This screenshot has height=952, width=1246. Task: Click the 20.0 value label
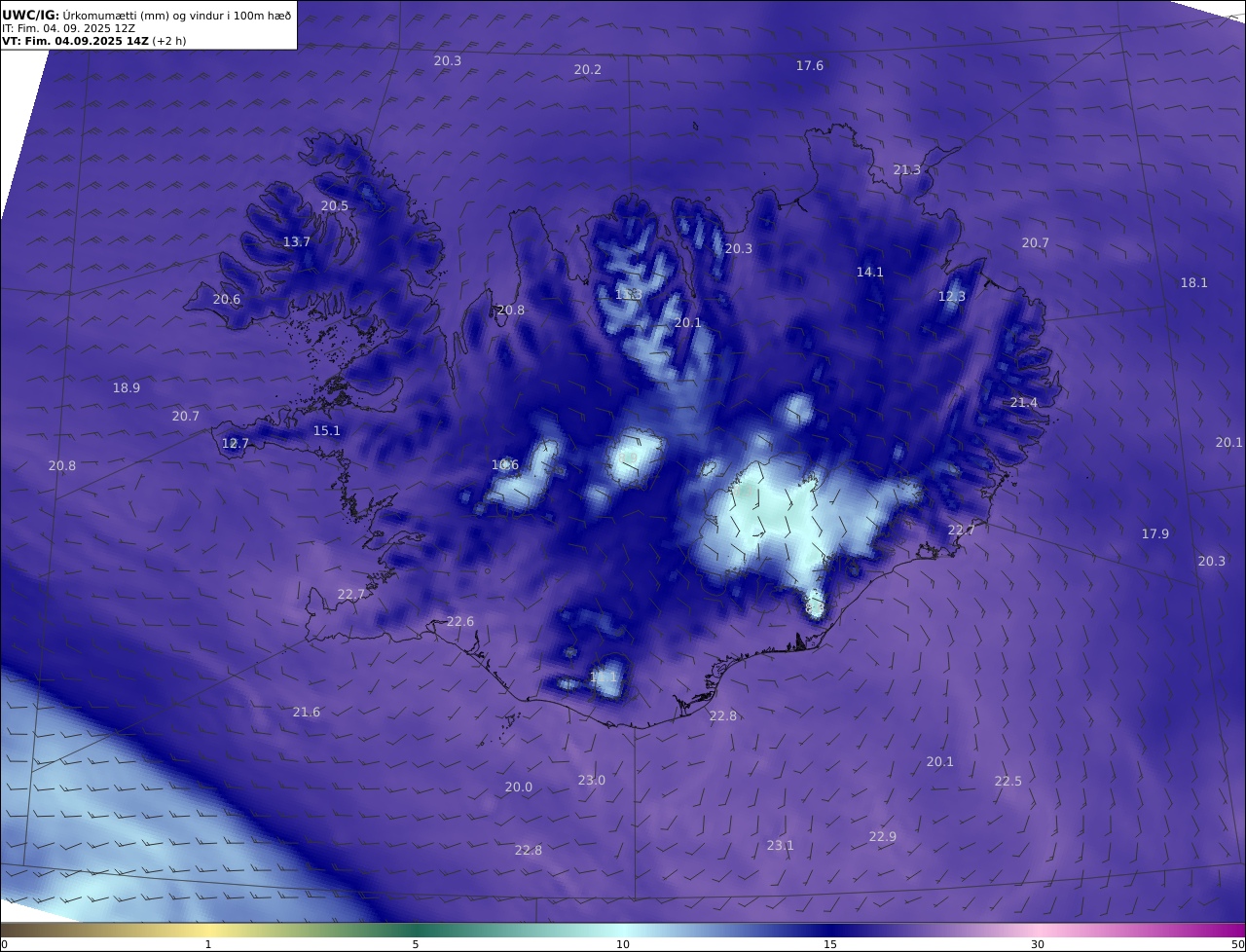(518, 787)
